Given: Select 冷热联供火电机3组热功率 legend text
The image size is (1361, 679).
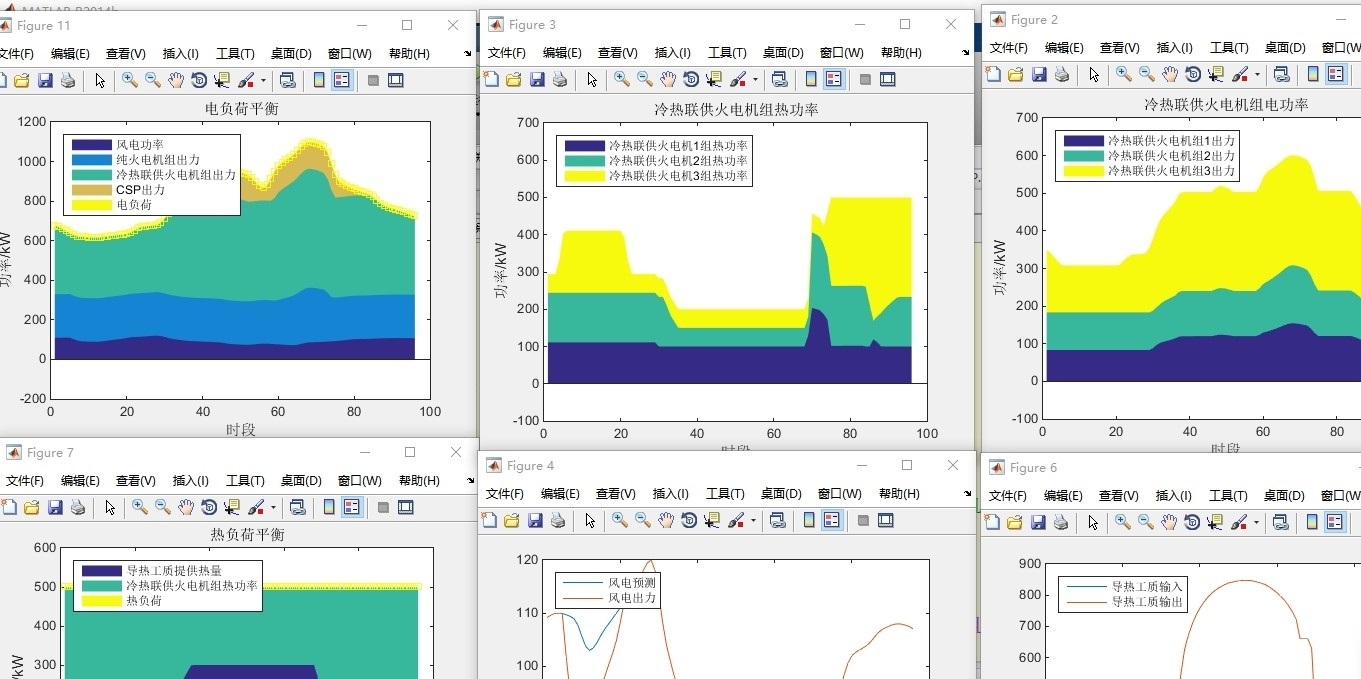Looking at the screenshot, I should point(677,176).
